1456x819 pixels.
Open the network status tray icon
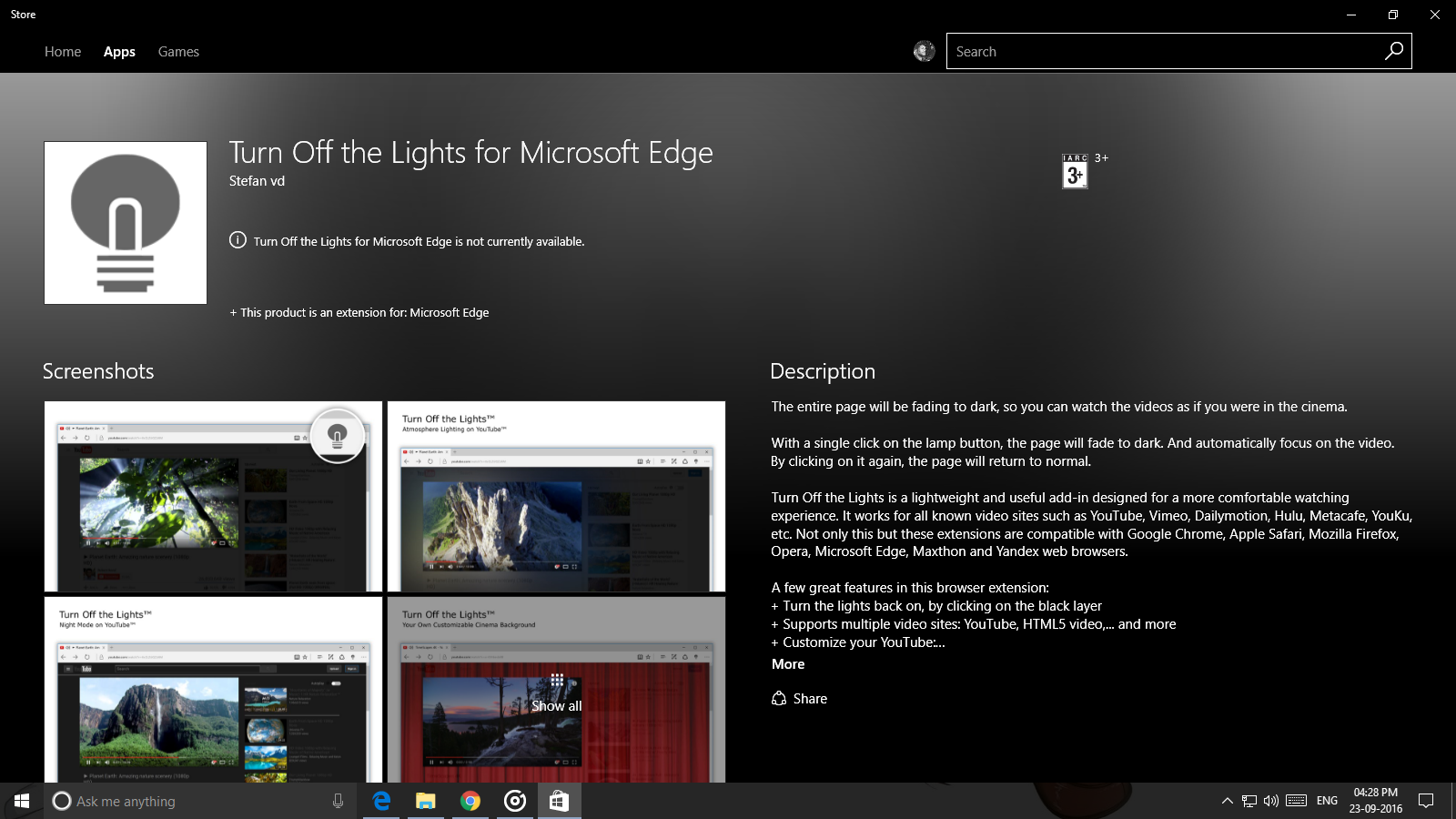coord(1249,801)
